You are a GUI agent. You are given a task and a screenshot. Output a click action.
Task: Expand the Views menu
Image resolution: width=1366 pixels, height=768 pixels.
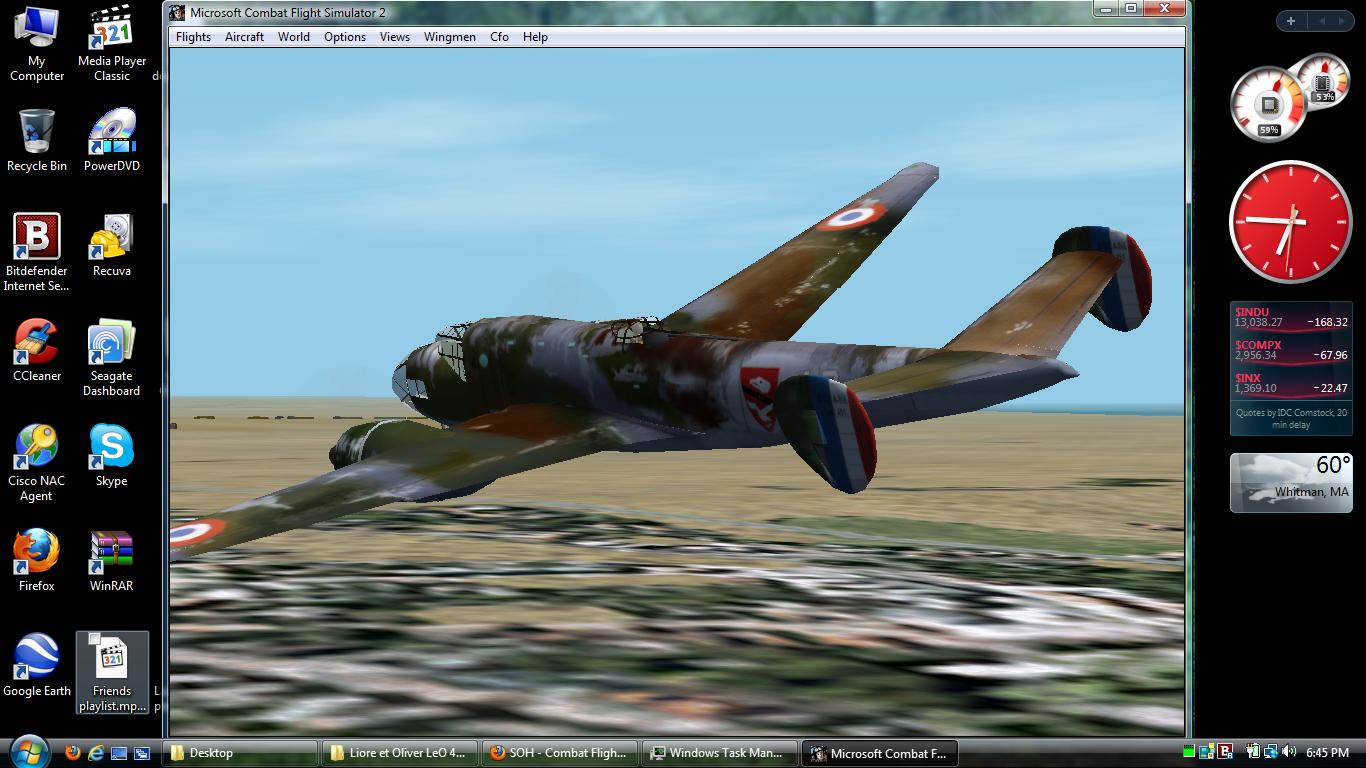tap(394, 37)
